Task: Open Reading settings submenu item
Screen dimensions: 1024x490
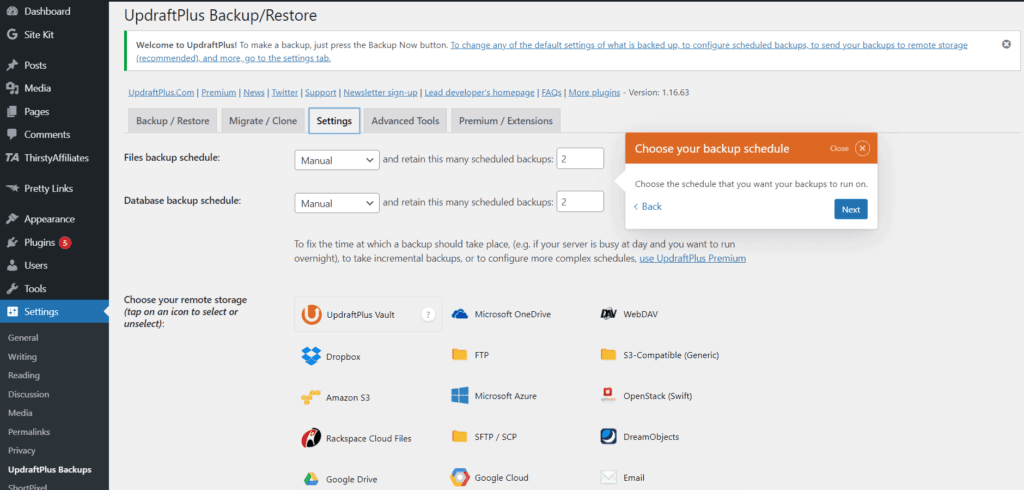Action: point(24,376)
